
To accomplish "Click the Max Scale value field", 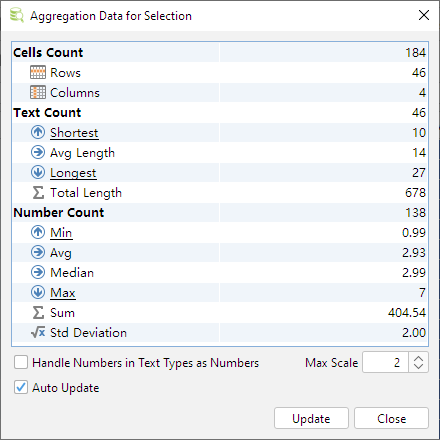I will (385, 362).
